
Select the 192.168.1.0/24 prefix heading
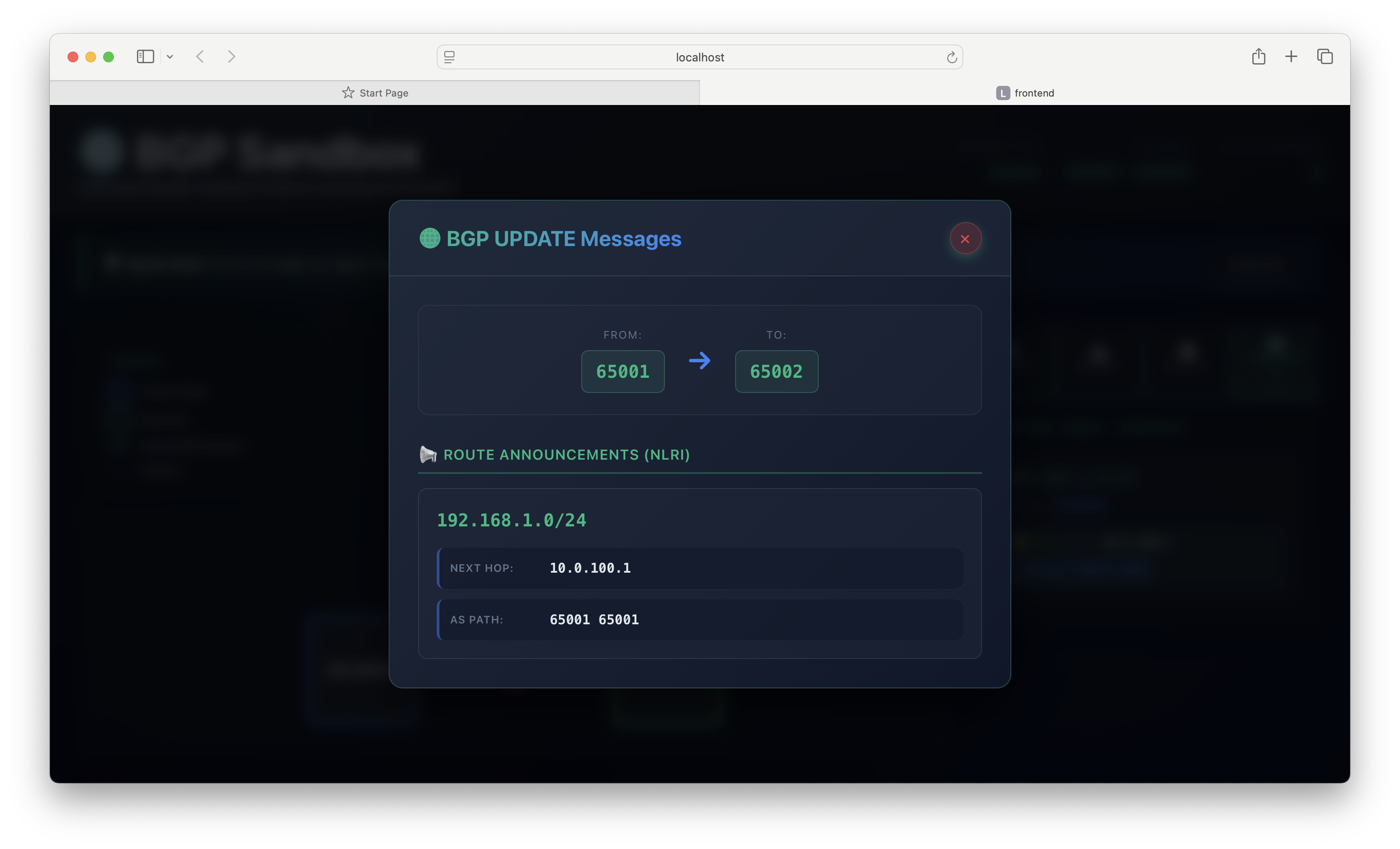(x=511, y=520)
